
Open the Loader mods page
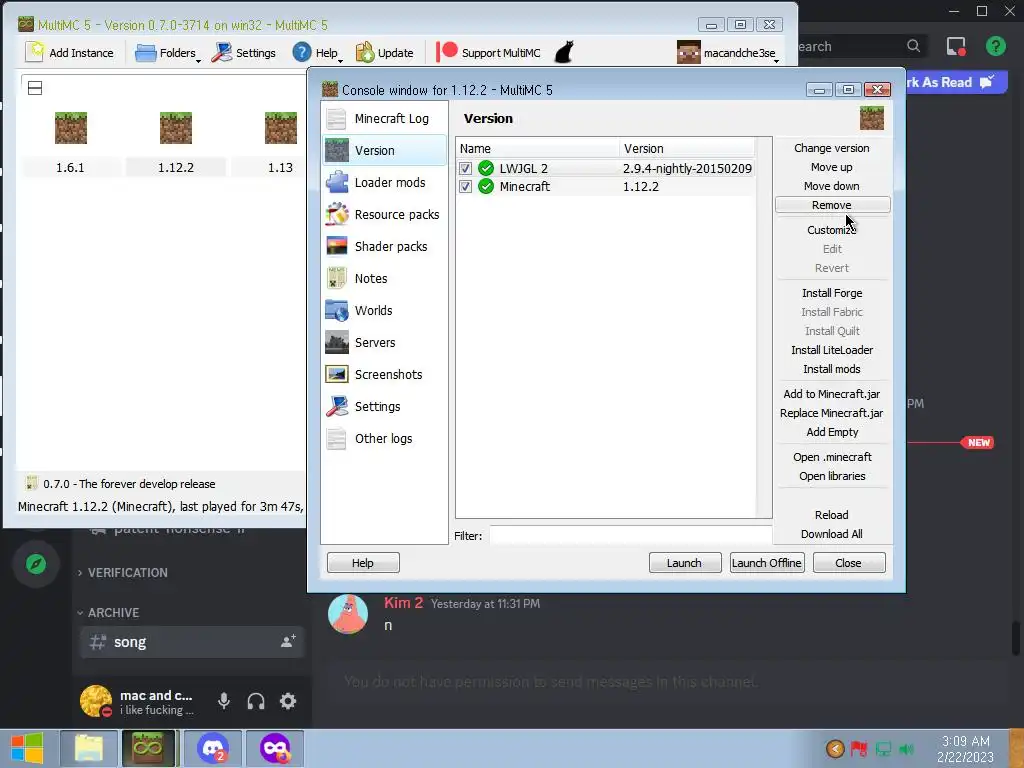click(x=385, y=182)
